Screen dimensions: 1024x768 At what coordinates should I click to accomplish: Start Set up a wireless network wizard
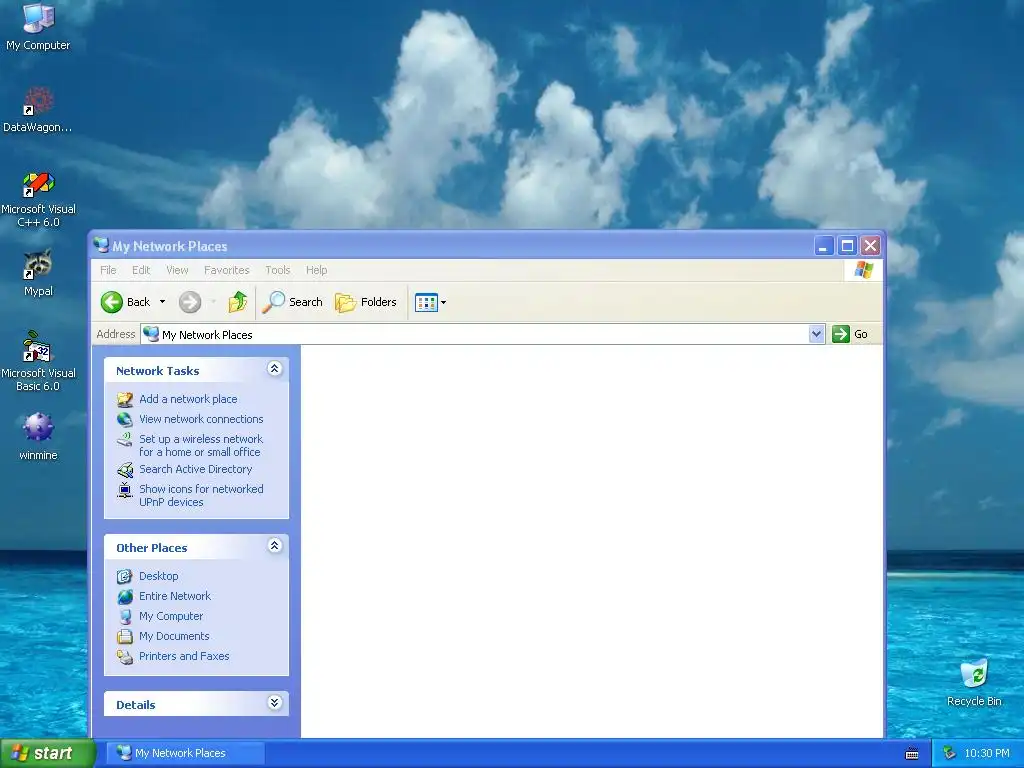point(201,445)
